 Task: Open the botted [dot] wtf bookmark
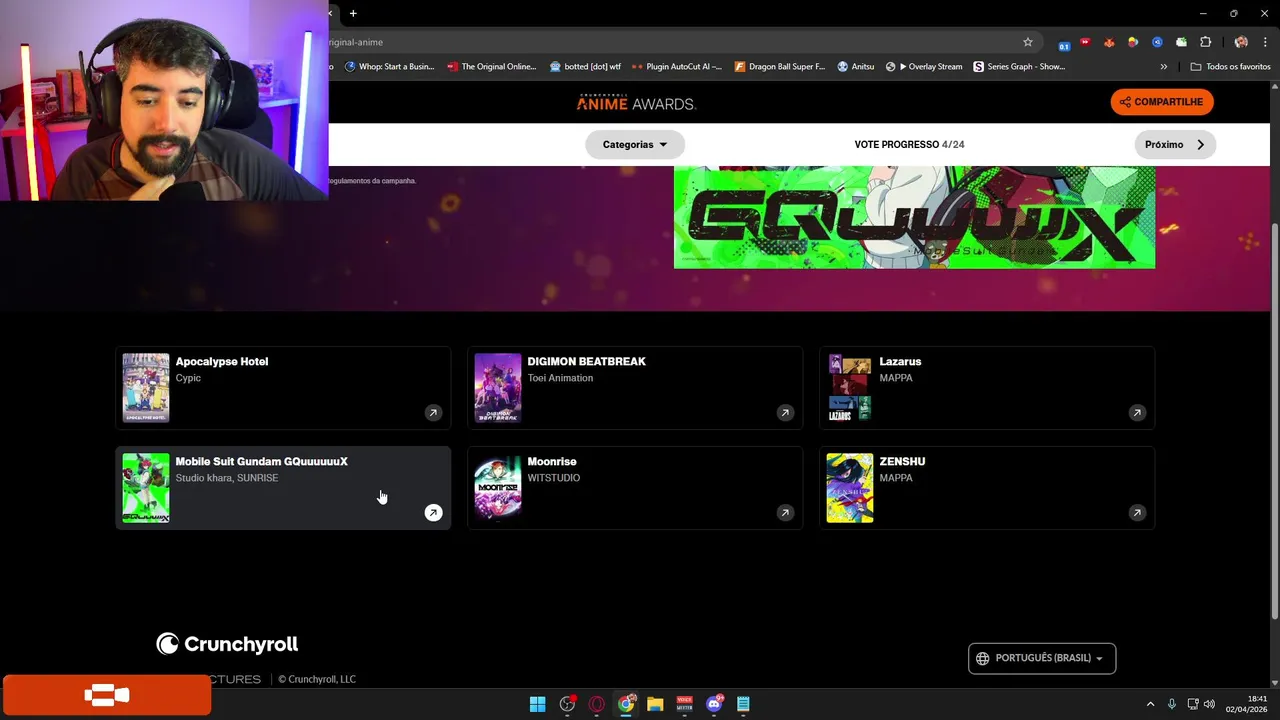pyautogui.click(x=585, y=67)
